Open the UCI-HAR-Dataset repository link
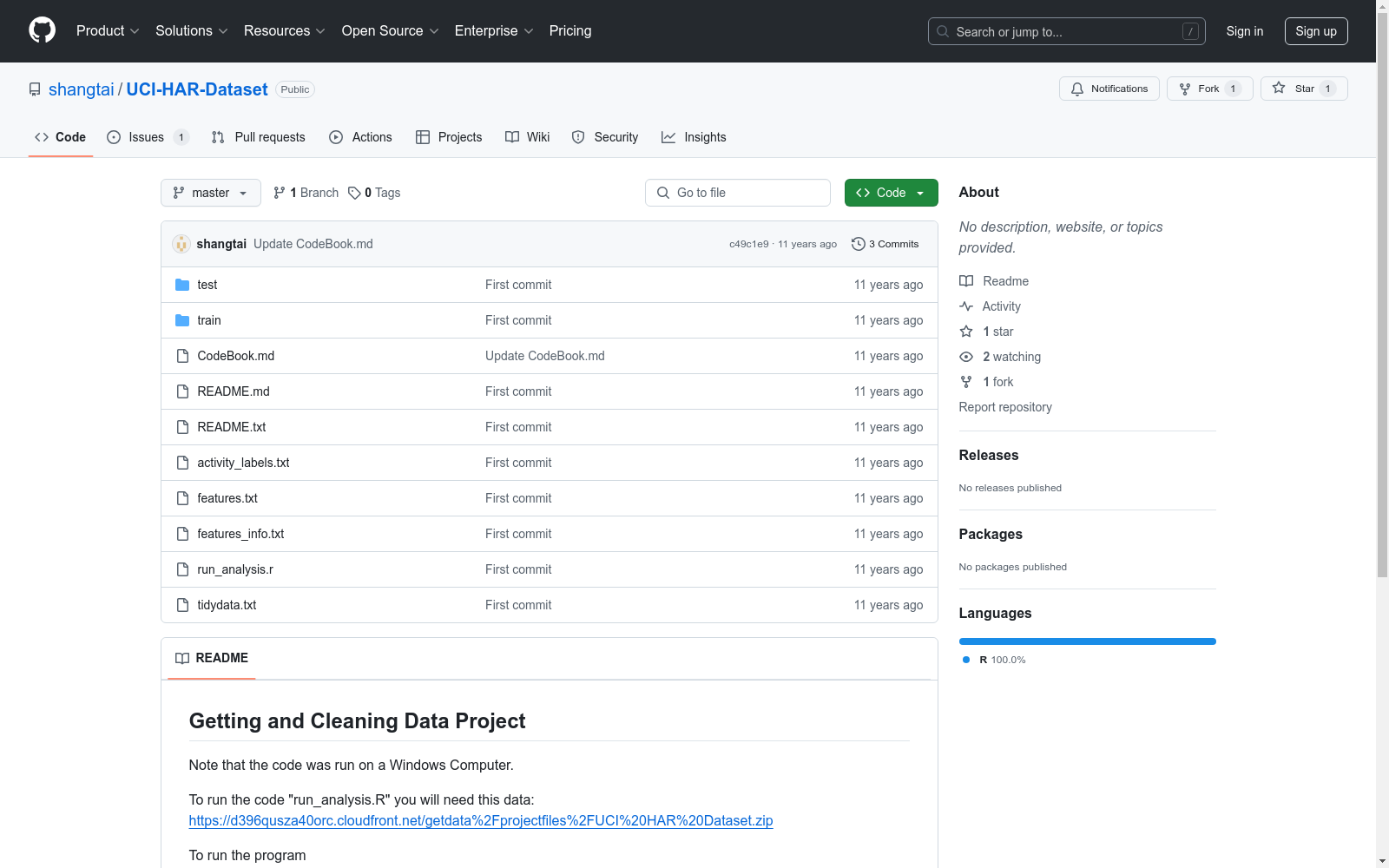The width and height of the screenshot is (1389, 868). tap(197, 89)
